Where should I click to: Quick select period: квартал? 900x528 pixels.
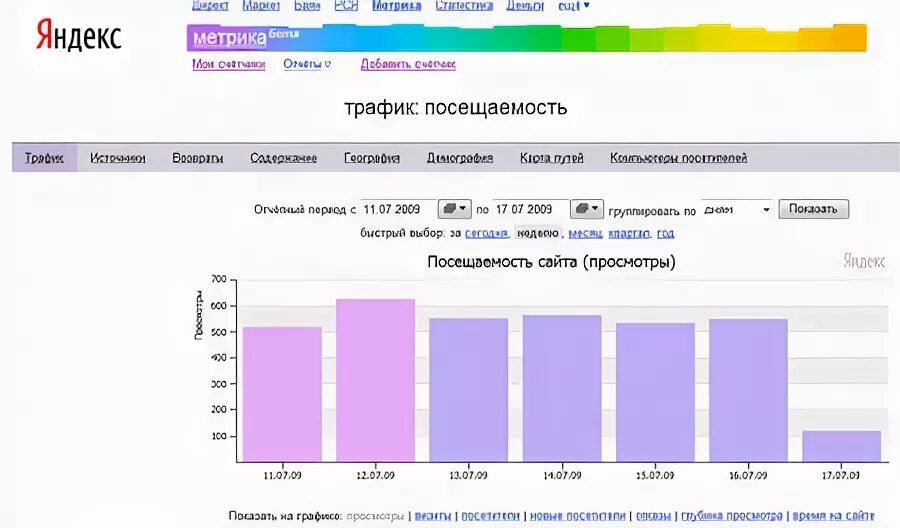(x=629, y=233)
